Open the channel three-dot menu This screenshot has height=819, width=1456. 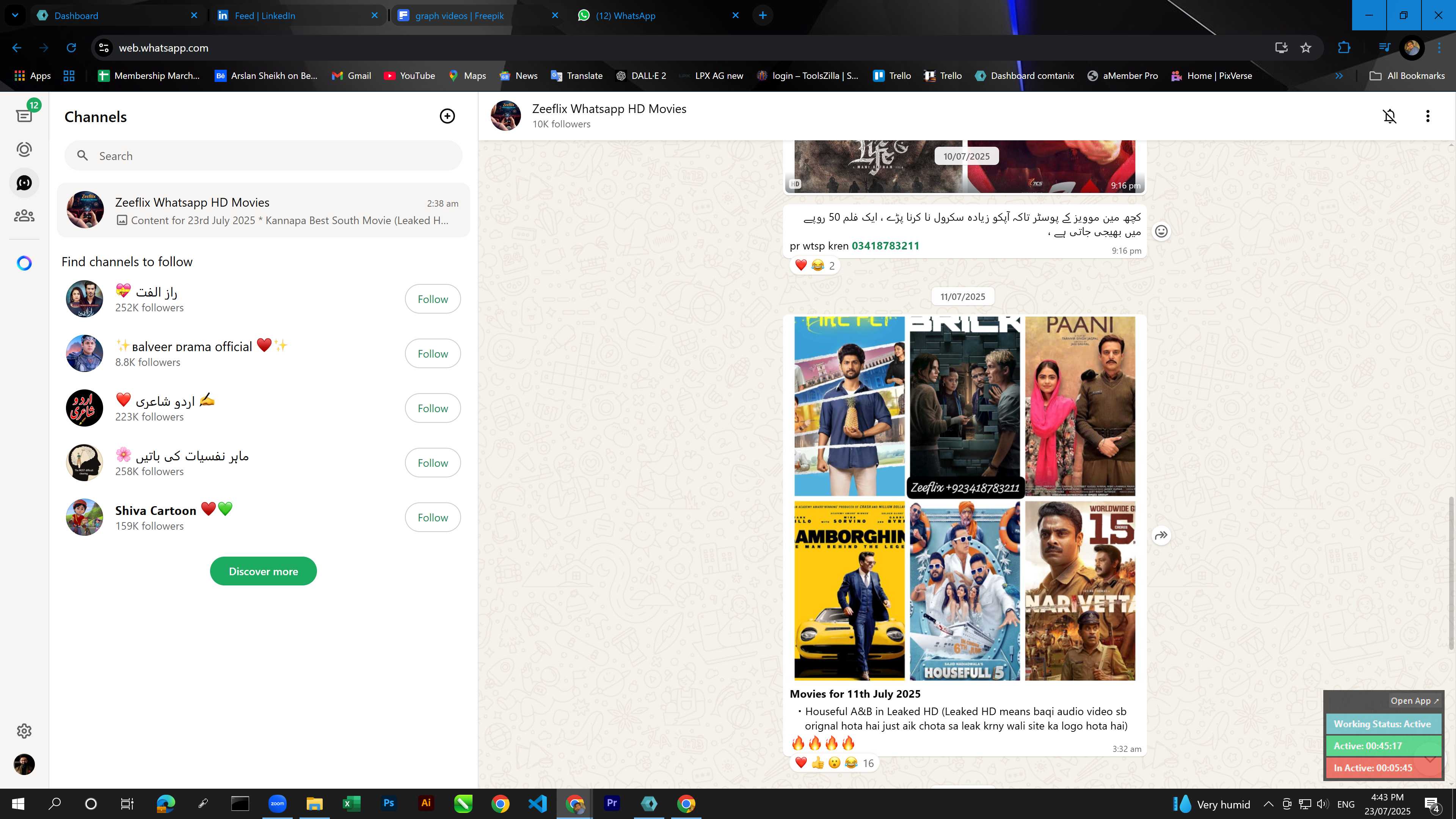(x=1428, y=116)
